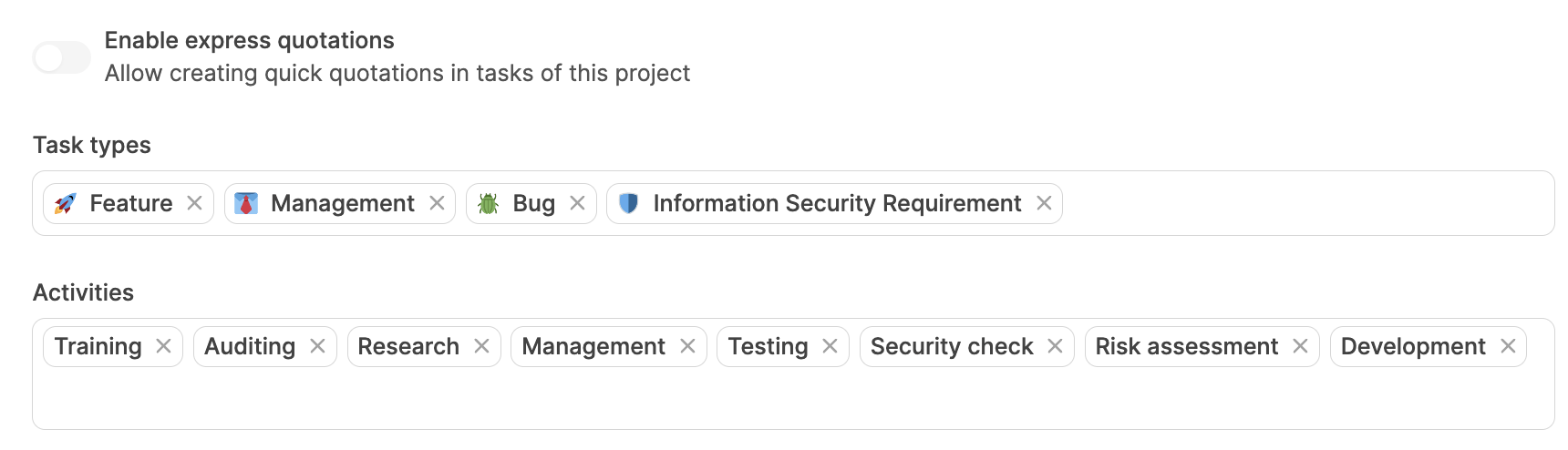Remove the Risk assessment activity
Screen dimensions: 1568x450
point(1300,346)
